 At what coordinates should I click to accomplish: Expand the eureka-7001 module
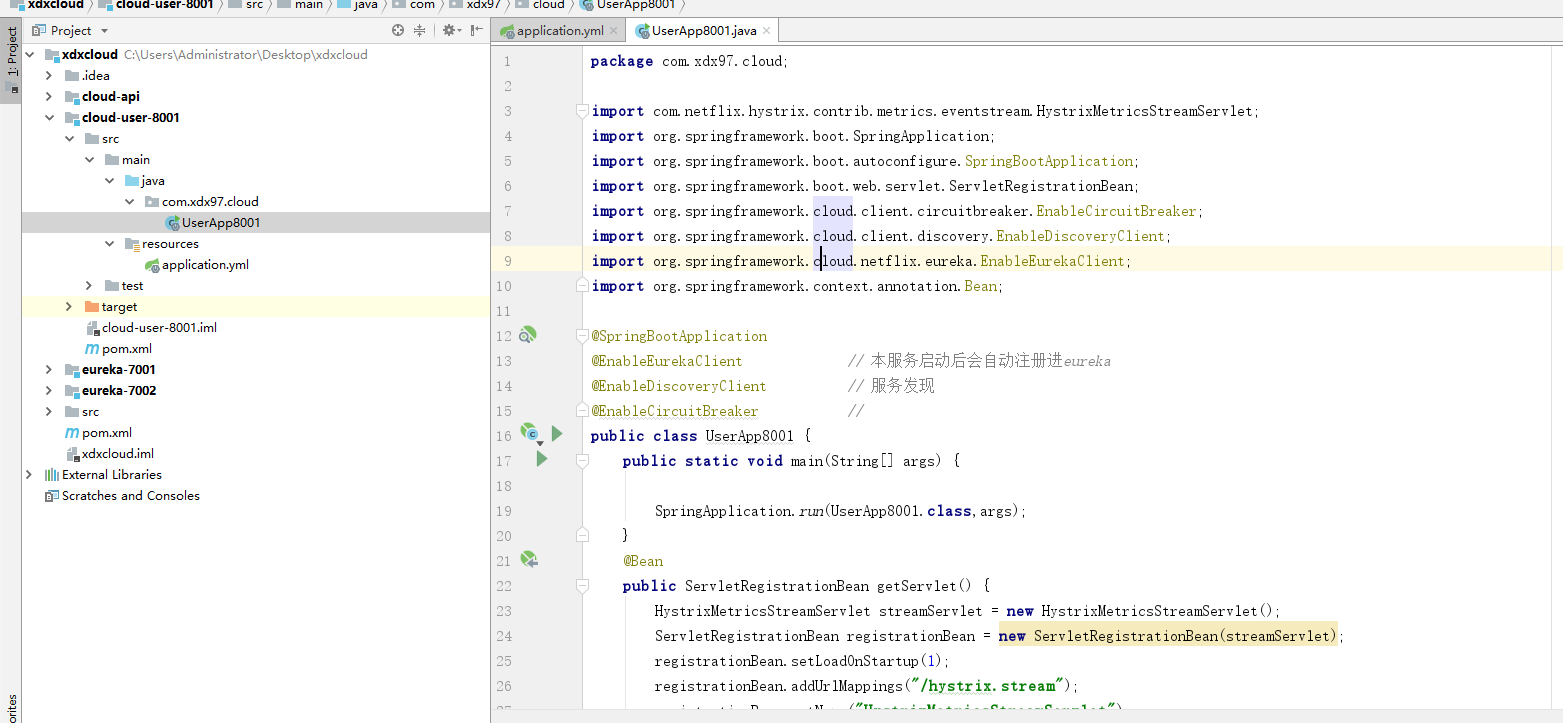pyautogui.click(x=49, y=370)
